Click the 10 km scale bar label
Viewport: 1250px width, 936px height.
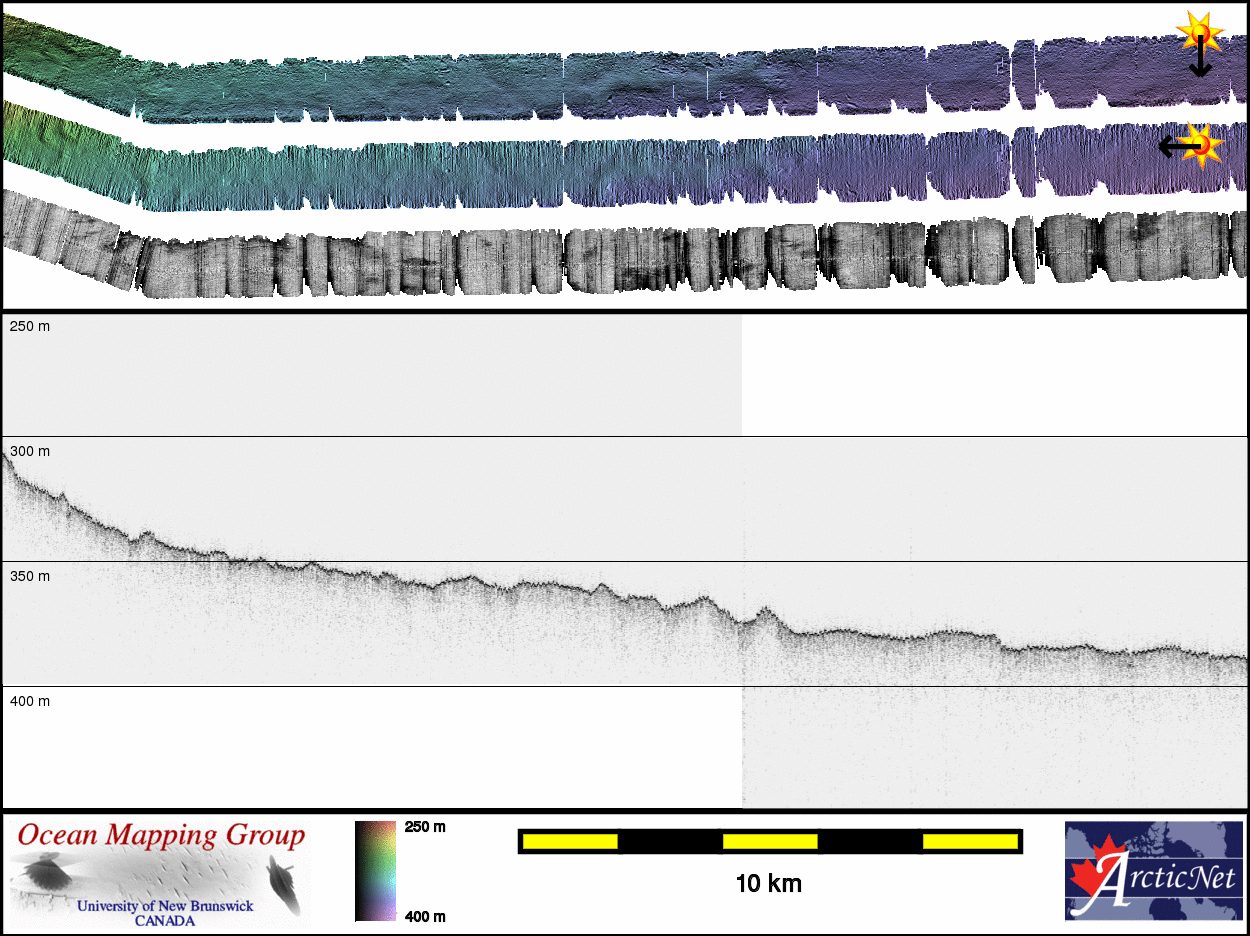point(768,884)
